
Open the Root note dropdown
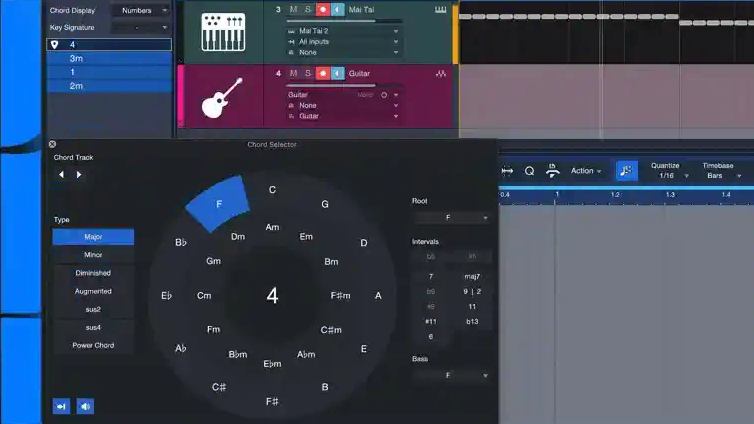(451, 218)
